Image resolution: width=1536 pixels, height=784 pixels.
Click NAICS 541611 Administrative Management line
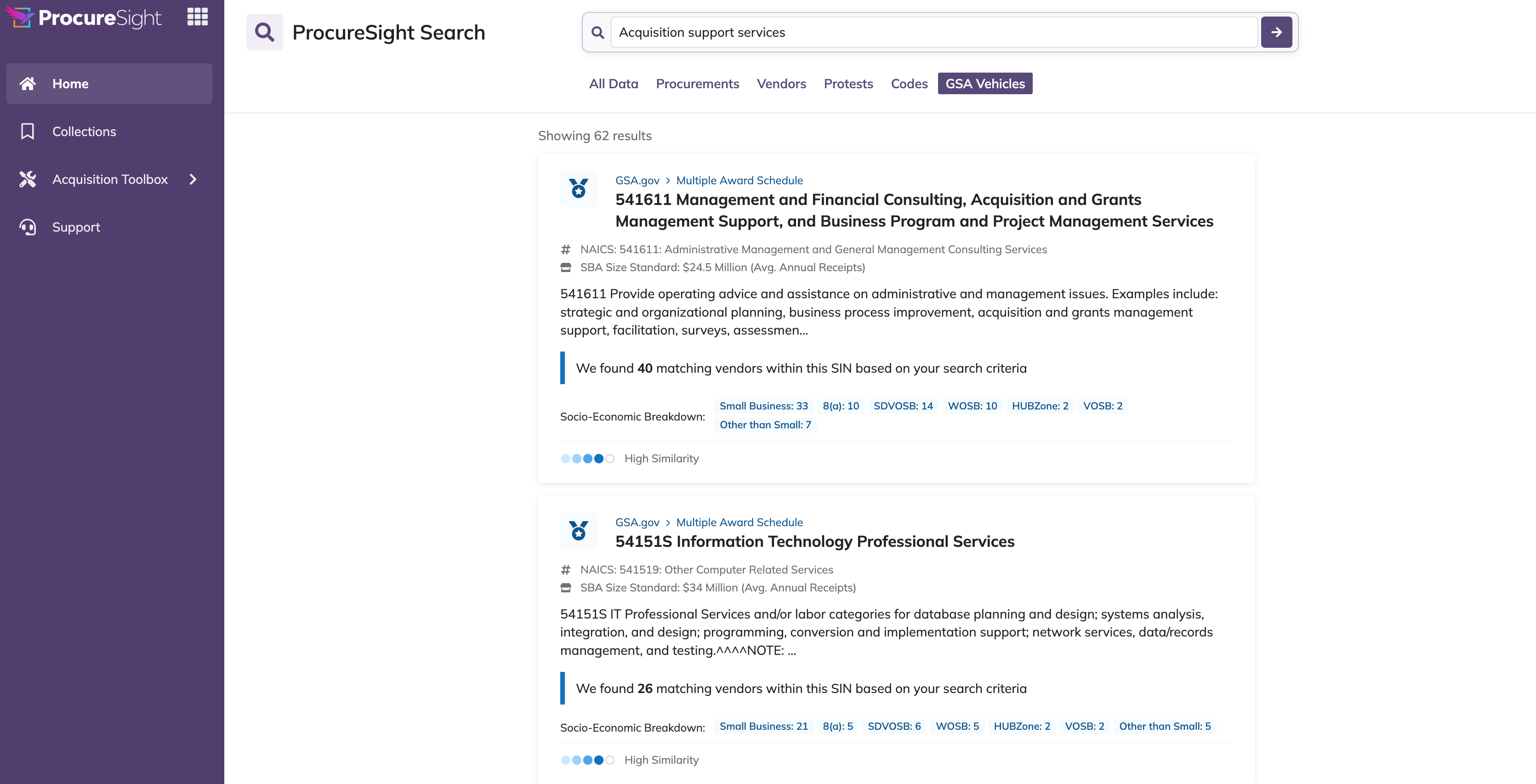pos(814,249)
